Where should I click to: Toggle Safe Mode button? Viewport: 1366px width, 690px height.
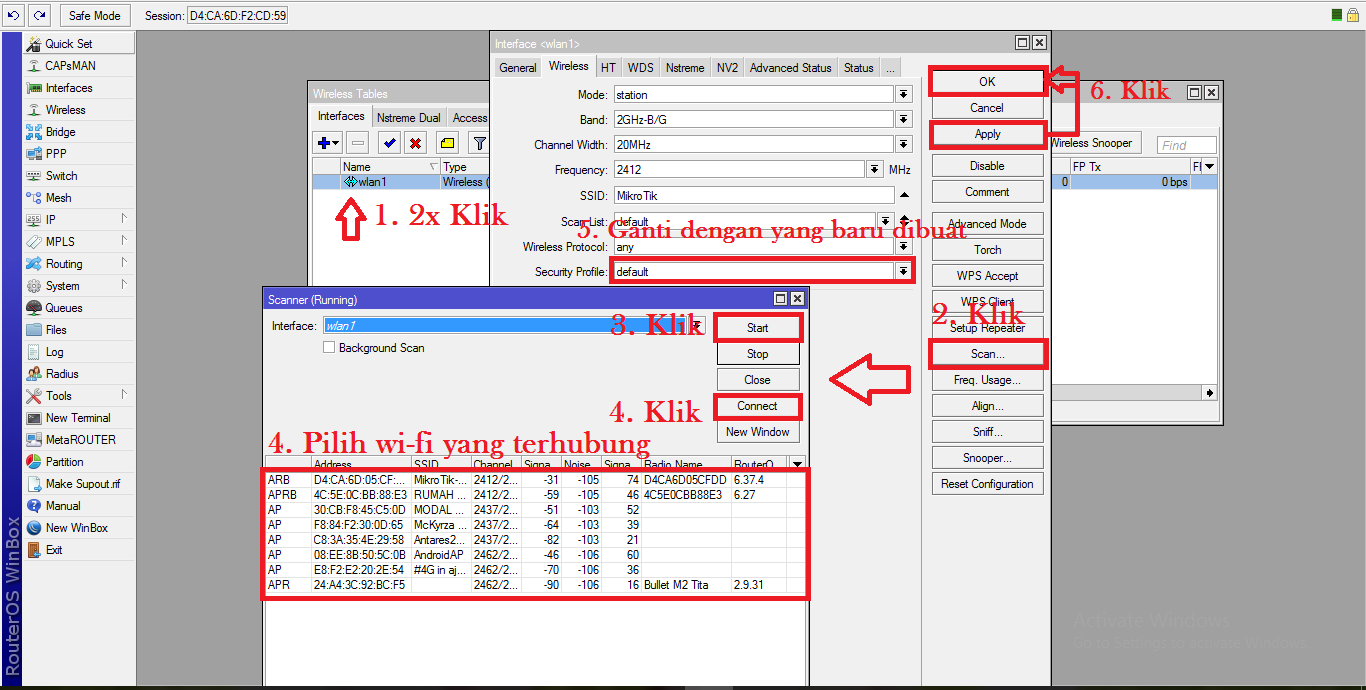pos(95,15)
